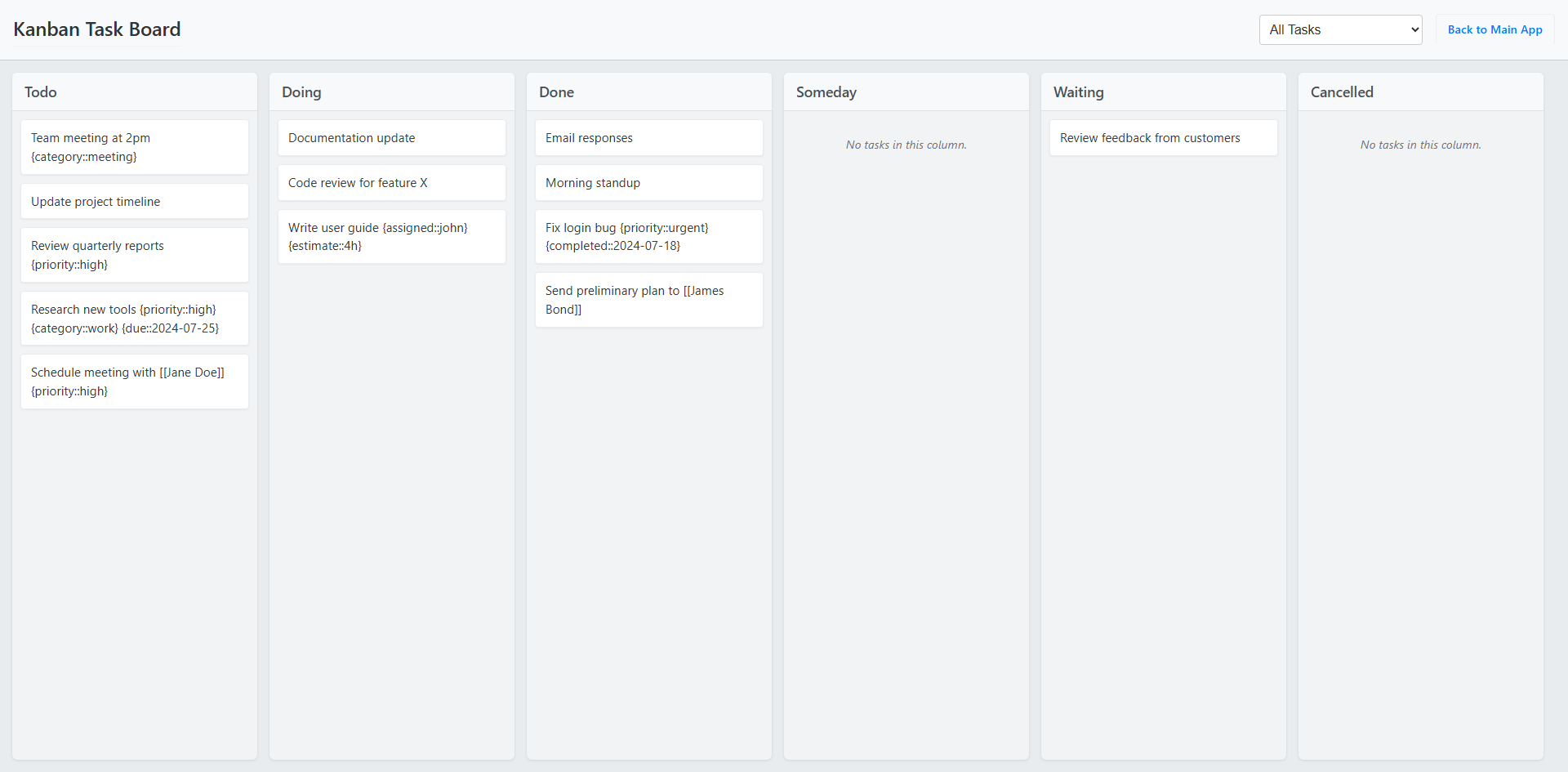
Task: Select the Code review for feature X card
Action: 391,183
